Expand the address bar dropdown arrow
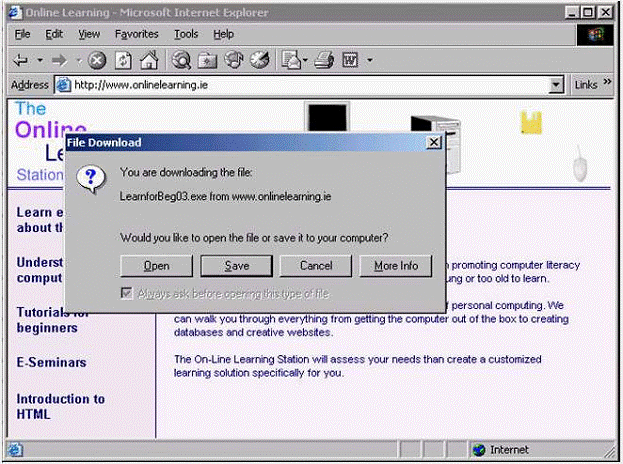Image resolution: width=623 pixels, height=464 pixels. click(557, 85)
